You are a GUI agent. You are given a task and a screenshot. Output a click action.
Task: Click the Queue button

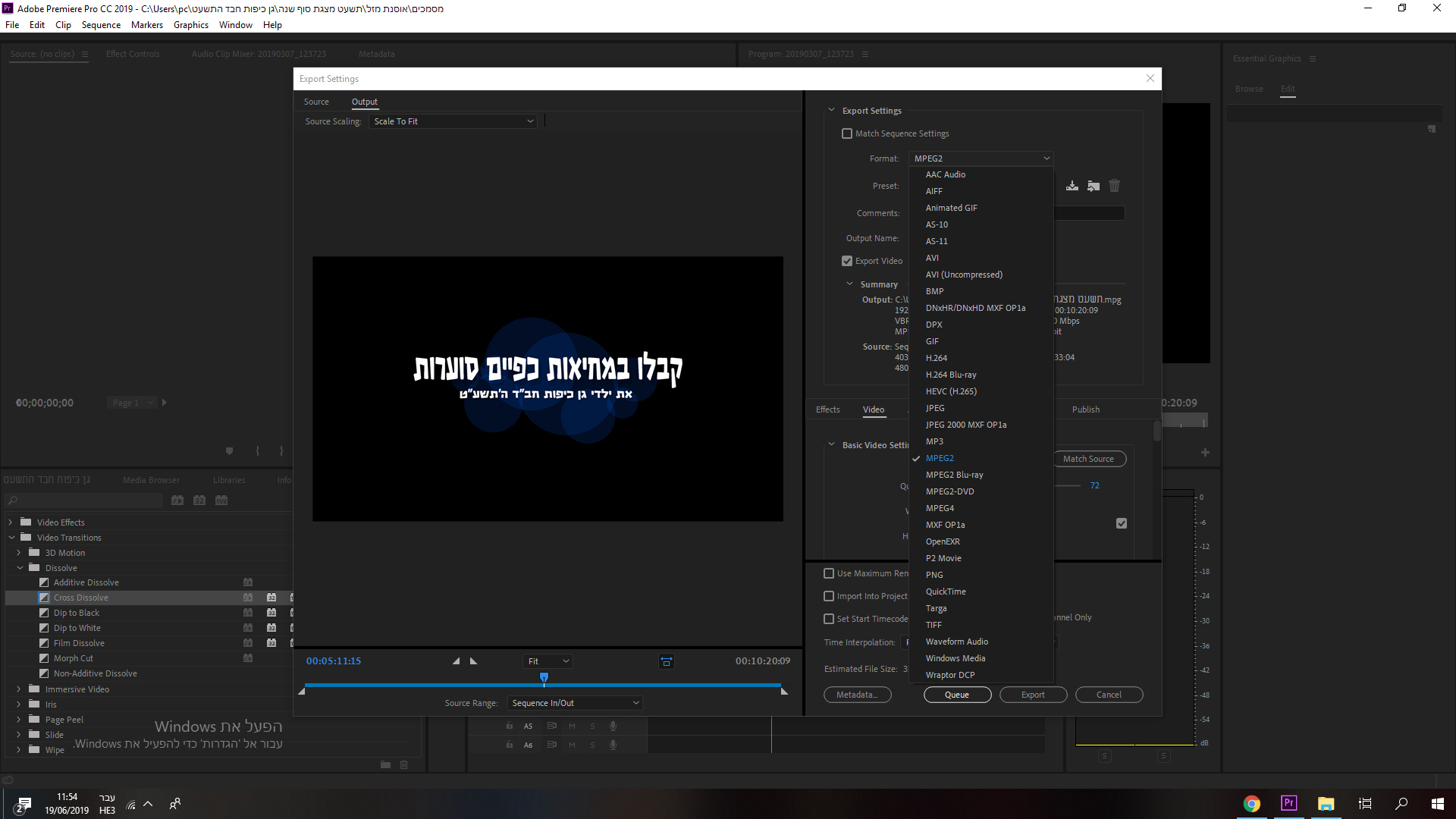957,695
